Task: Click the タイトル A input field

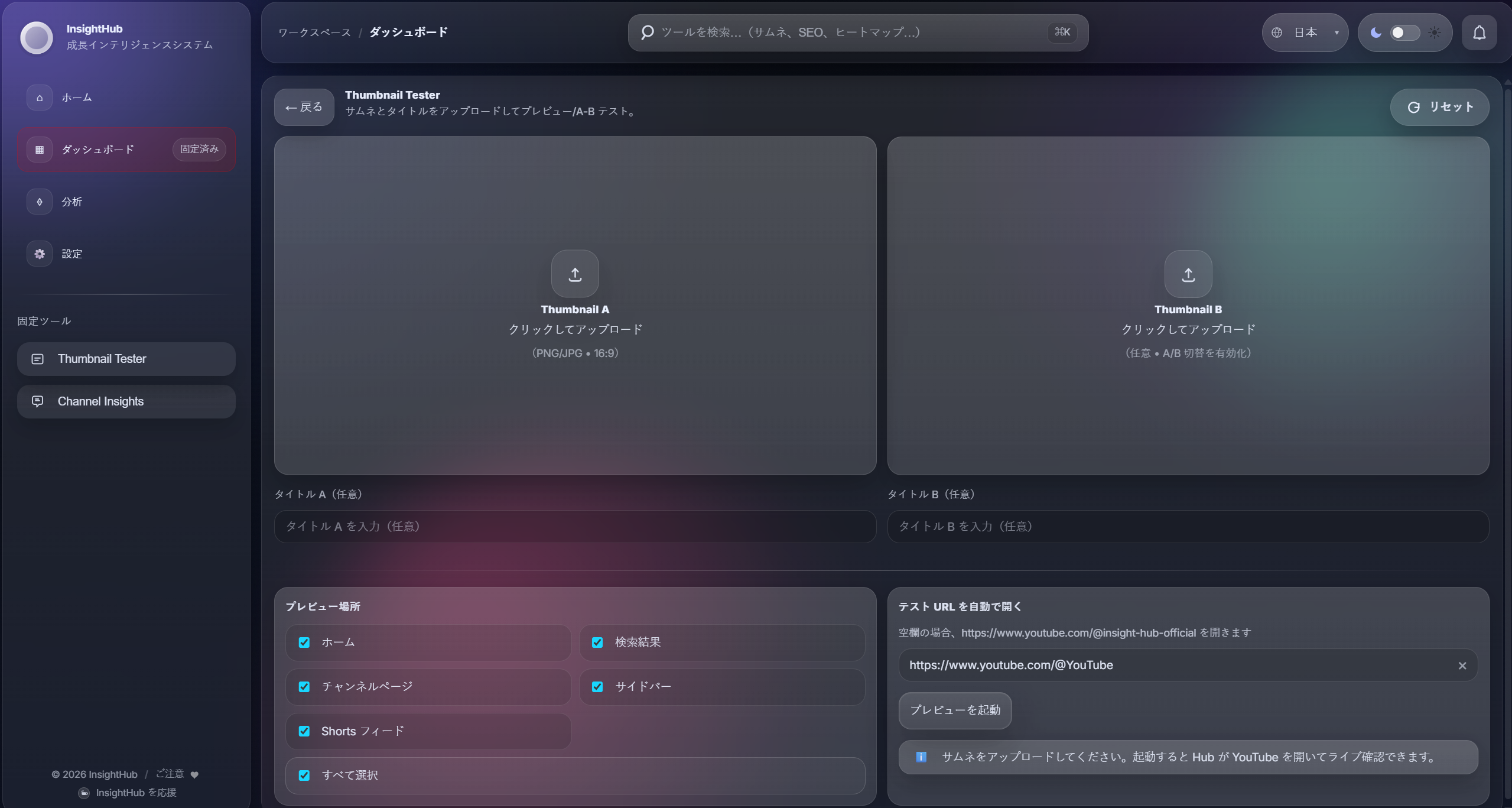Action: tap(575, 526)
